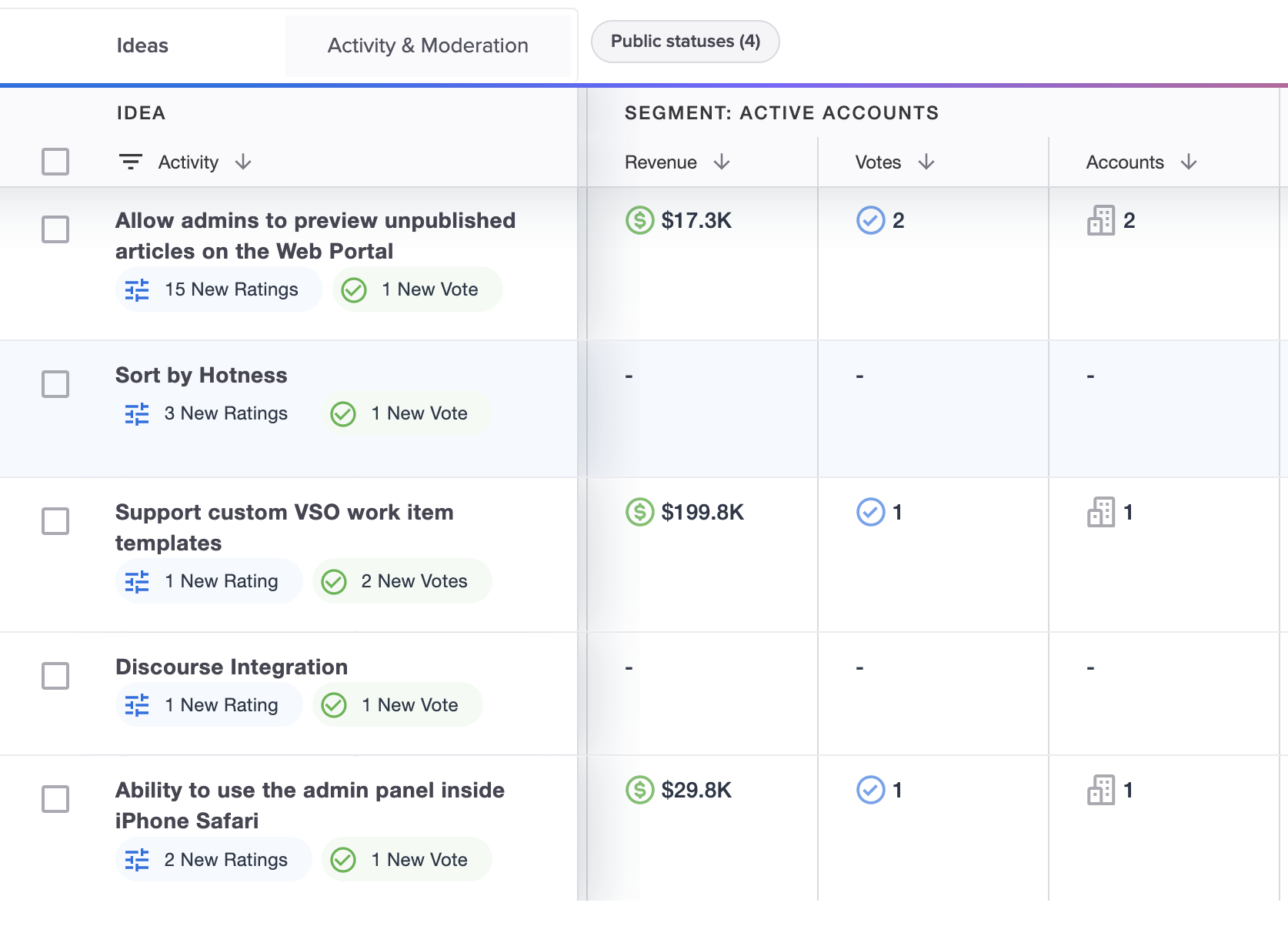Select checkbox for Sort by Hotness
Image resolution: width=1288 pixels, height=933 pixels.
pos(55,384)
